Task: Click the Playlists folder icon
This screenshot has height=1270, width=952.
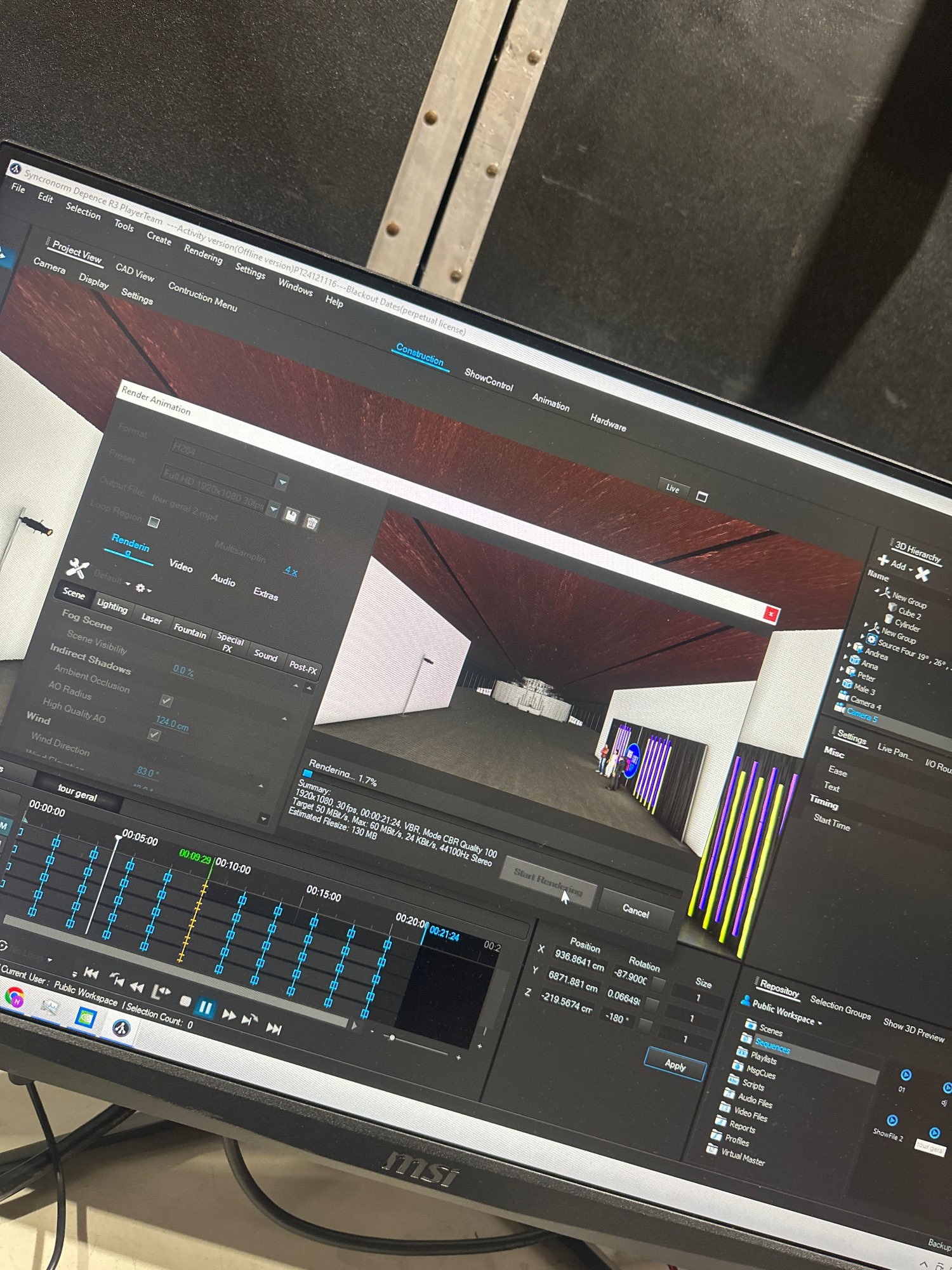Action: coord(741,1052)
